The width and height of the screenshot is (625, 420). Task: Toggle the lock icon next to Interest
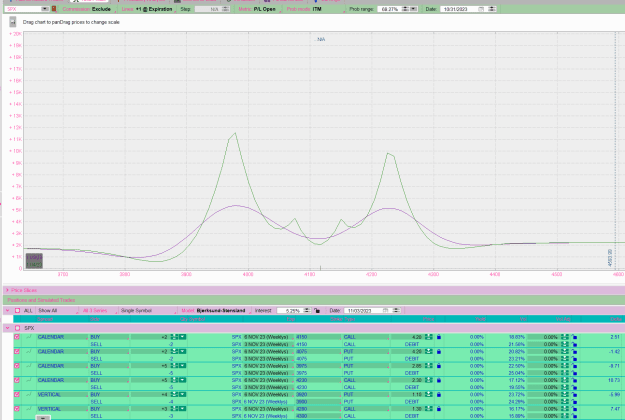coord(317,310)
